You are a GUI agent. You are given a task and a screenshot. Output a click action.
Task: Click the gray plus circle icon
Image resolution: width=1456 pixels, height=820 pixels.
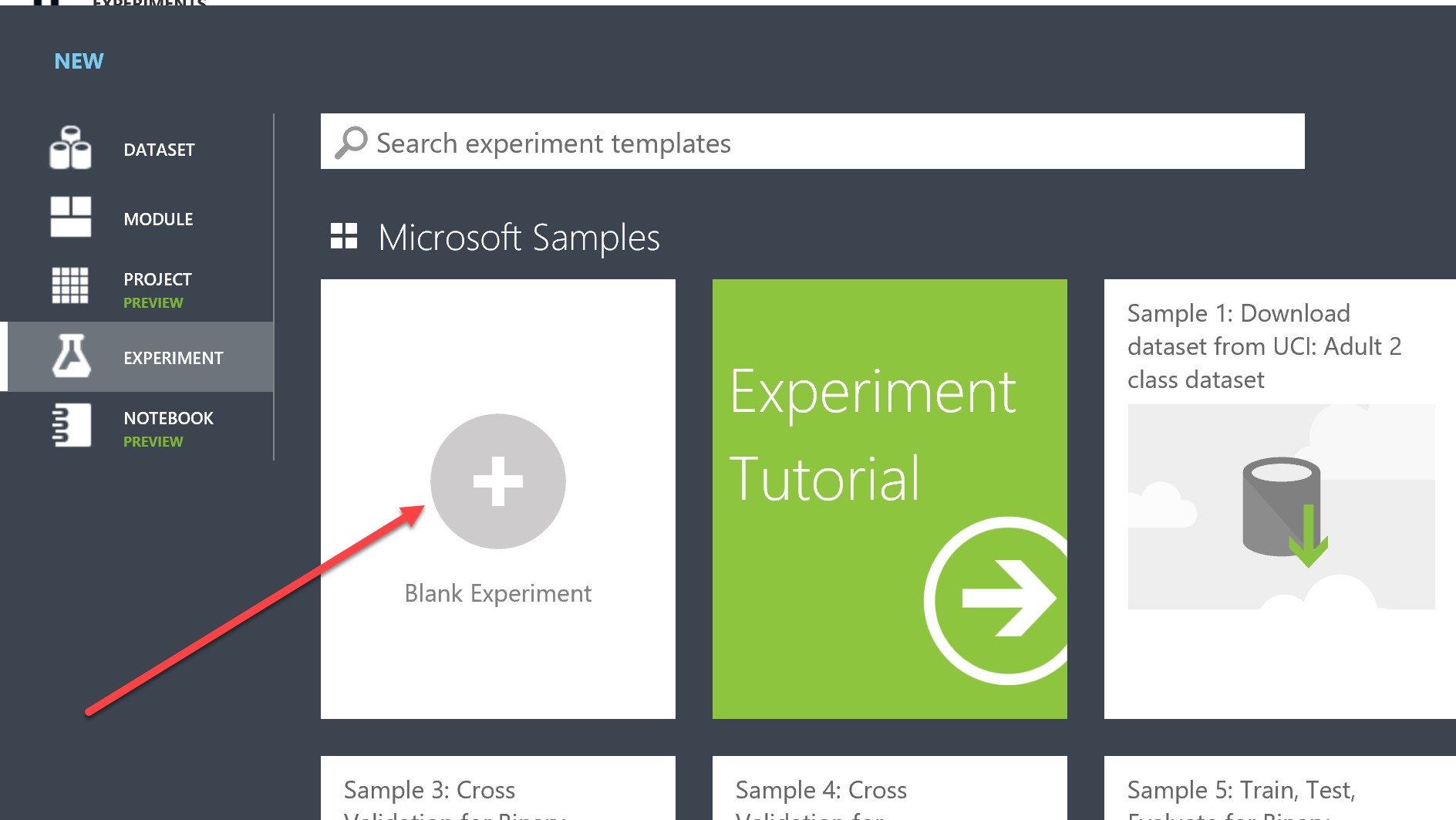(497, 481)
